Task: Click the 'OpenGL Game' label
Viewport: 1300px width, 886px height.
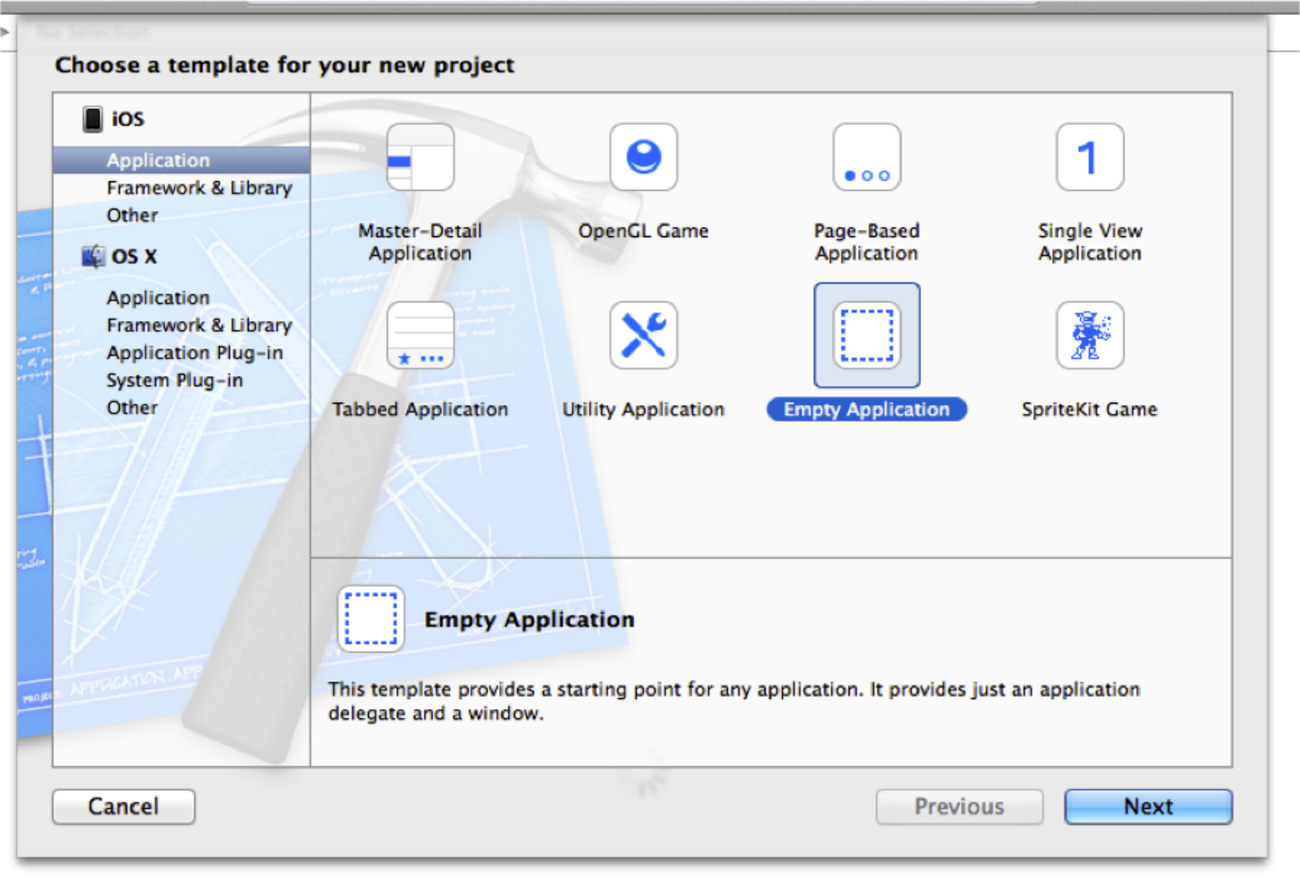Action: [x=643, y=231]
